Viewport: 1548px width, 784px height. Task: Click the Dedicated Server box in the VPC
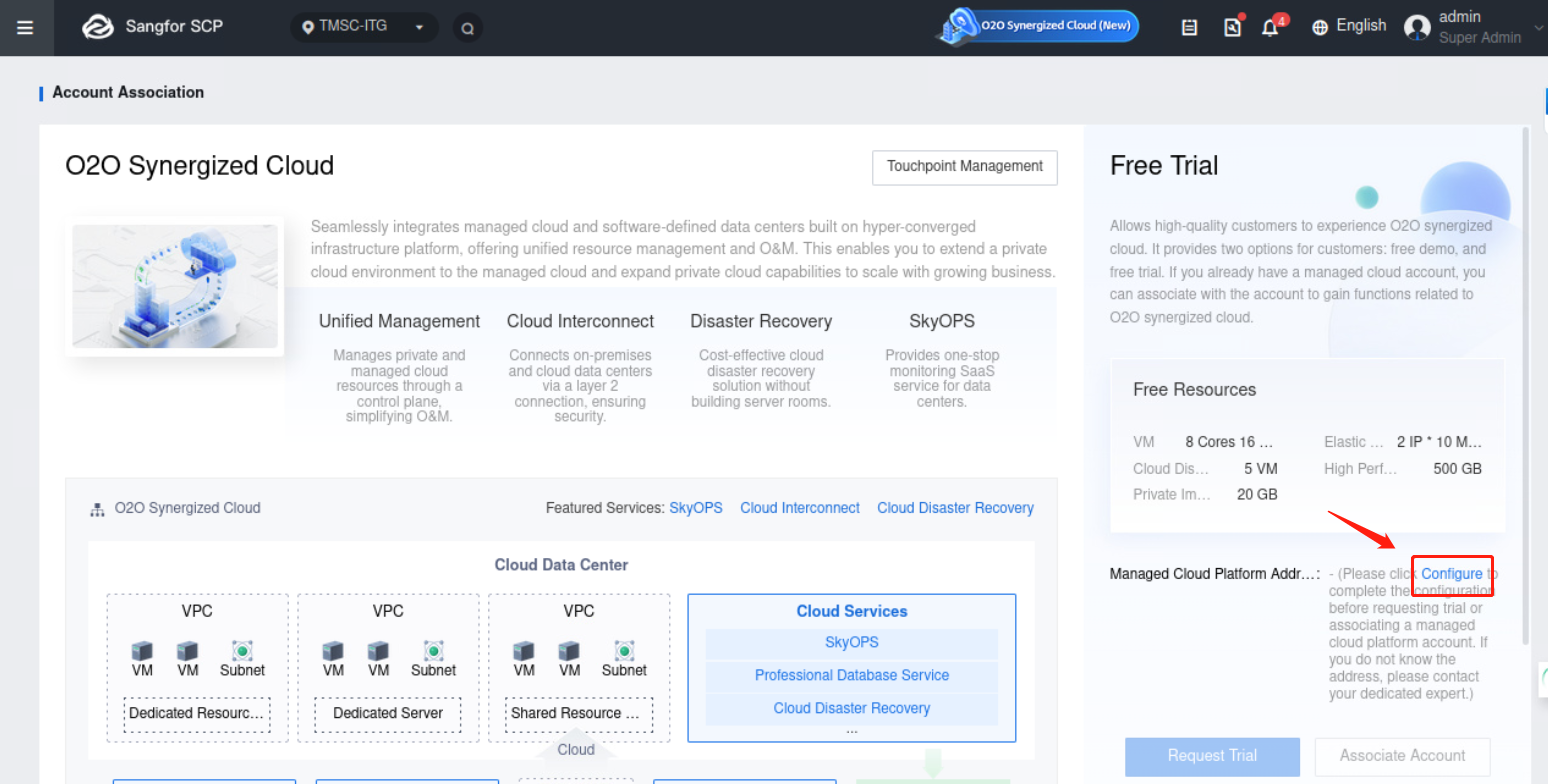[388, 714]
